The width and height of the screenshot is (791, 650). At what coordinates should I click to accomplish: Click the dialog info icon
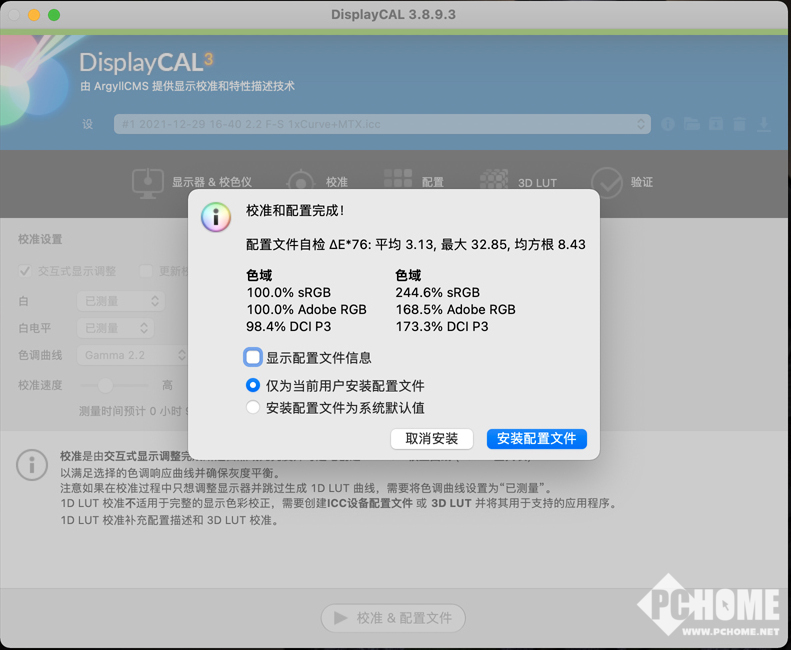click(216, 217)
